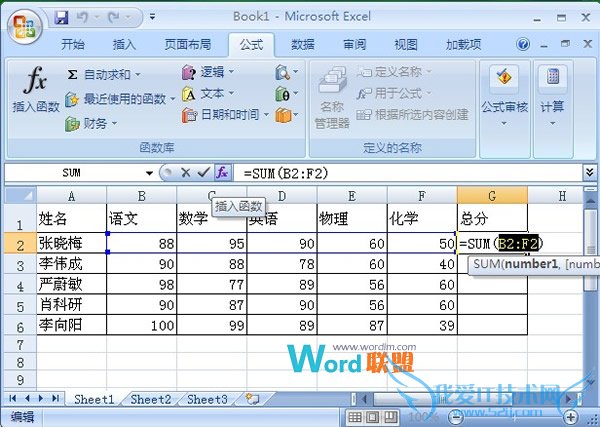Viewport: 600px width, 427px height.
Task: Open the 逻辑 functions dropdown
Action: point(208,72)
